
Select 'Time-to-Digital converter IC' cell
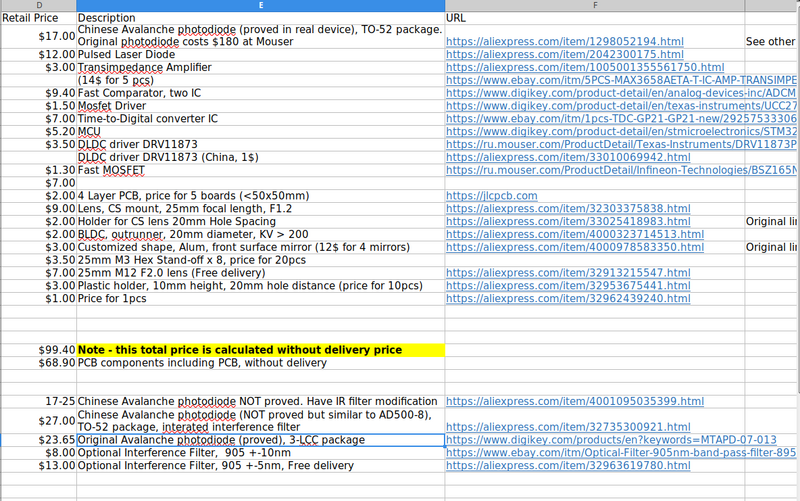pyautogui.click(x=261, y=119)
